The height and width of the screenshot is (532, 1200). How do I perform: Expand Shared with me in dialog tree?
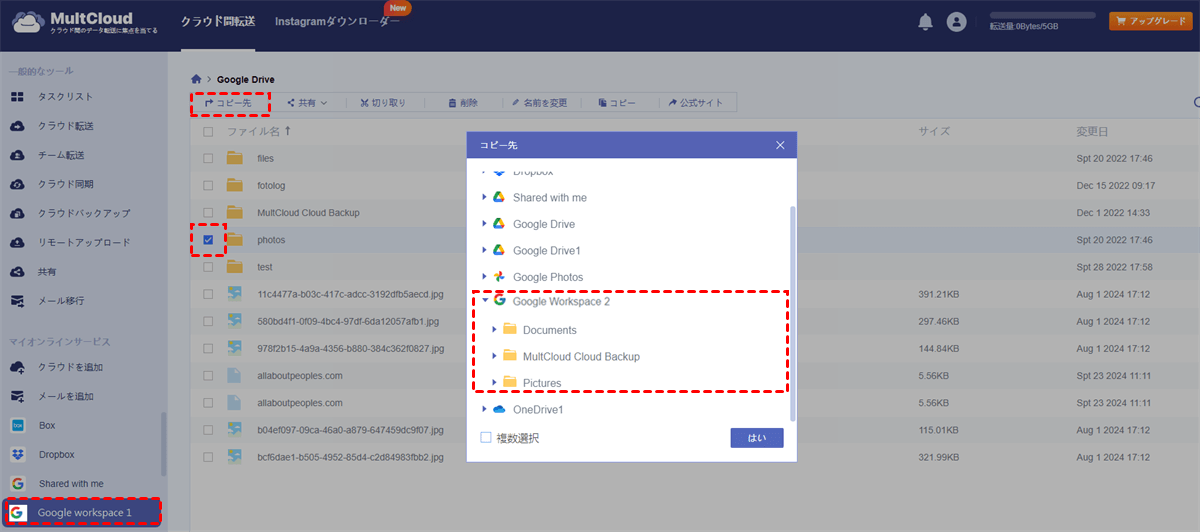[485, 198]
